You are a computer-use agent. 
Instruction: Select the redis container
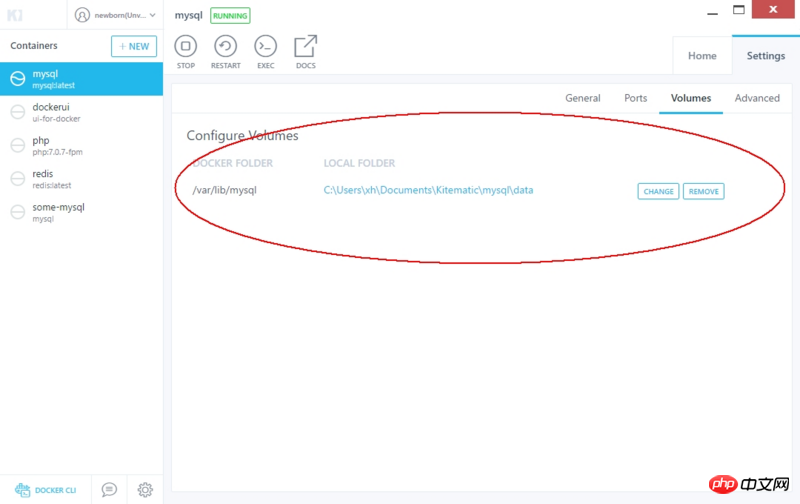click(x=82, y=179)
